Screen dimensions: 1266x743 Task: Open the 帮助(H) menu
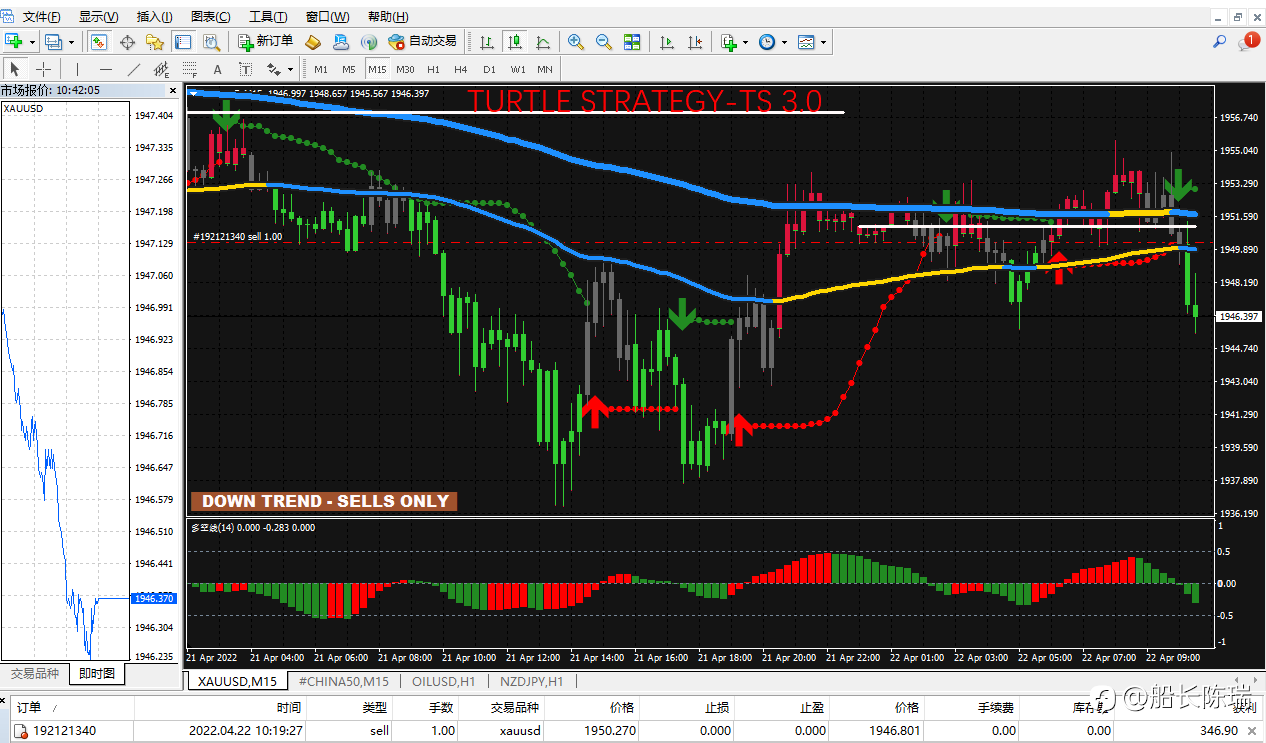(x=388, y=17)
